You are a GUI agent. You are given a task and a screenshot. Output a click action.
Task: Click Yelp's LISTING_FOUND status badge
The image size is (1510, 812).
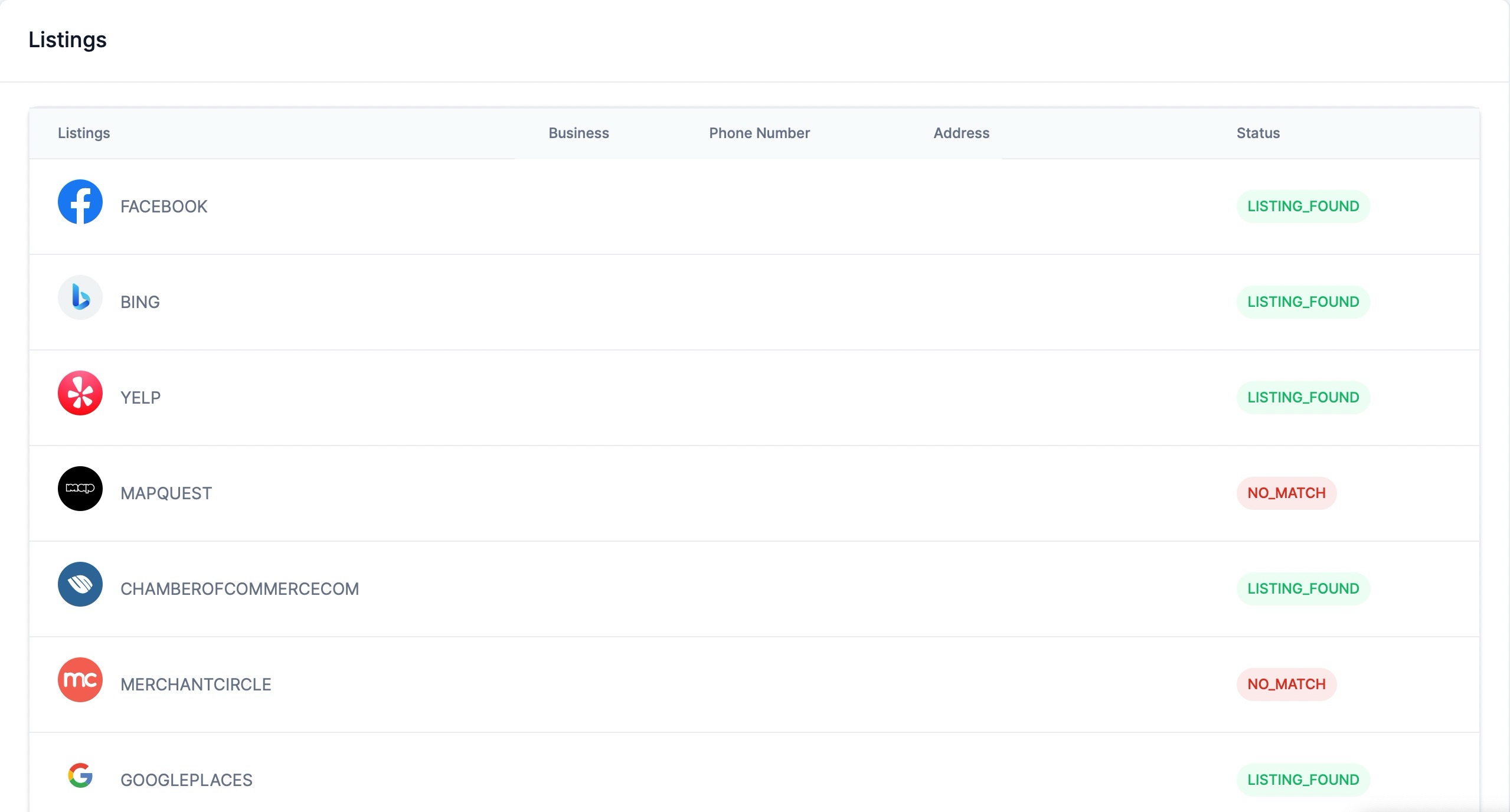pos(1303,398)
